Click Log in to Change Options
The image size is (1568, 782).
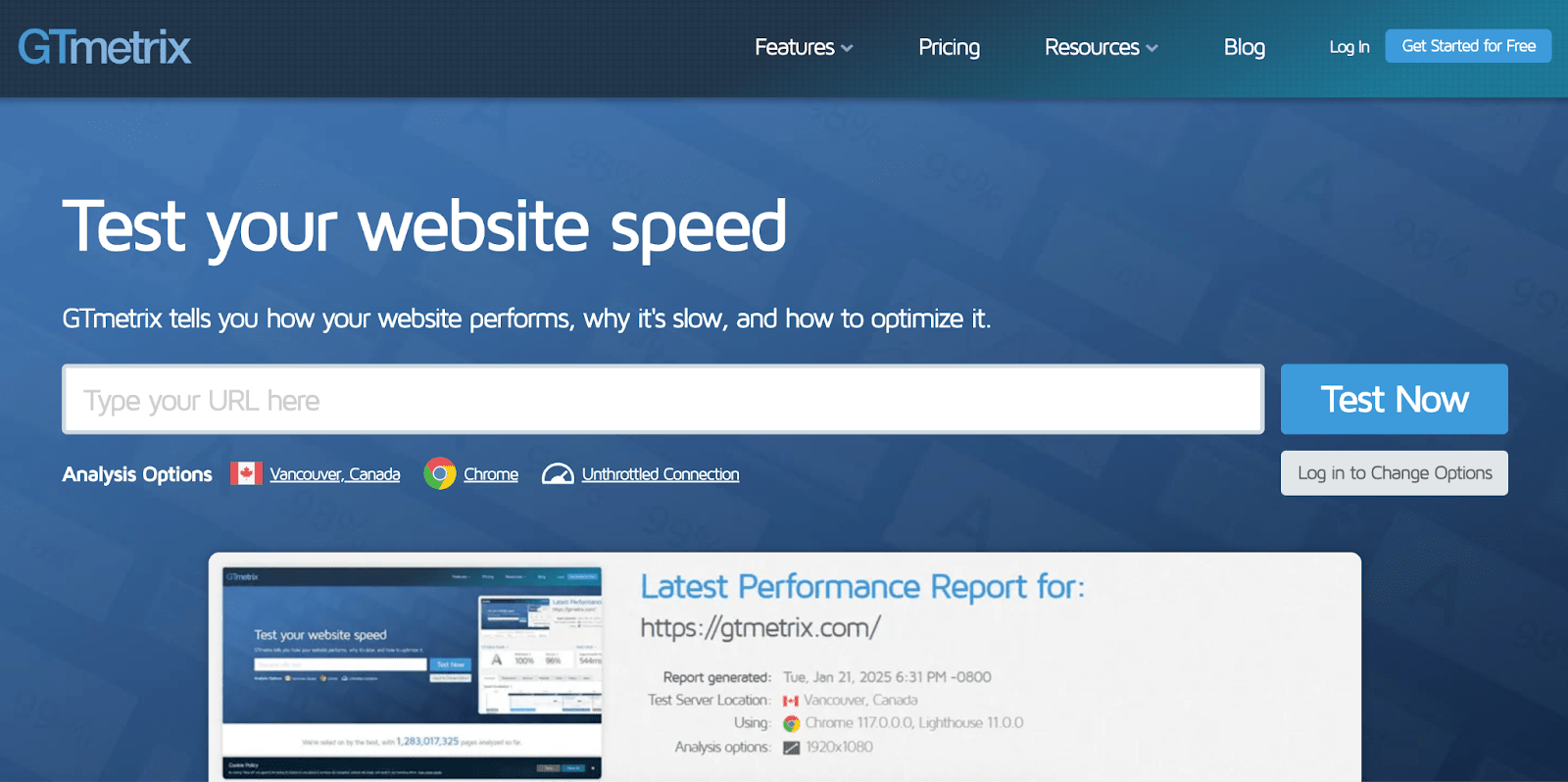point(1394,473)
